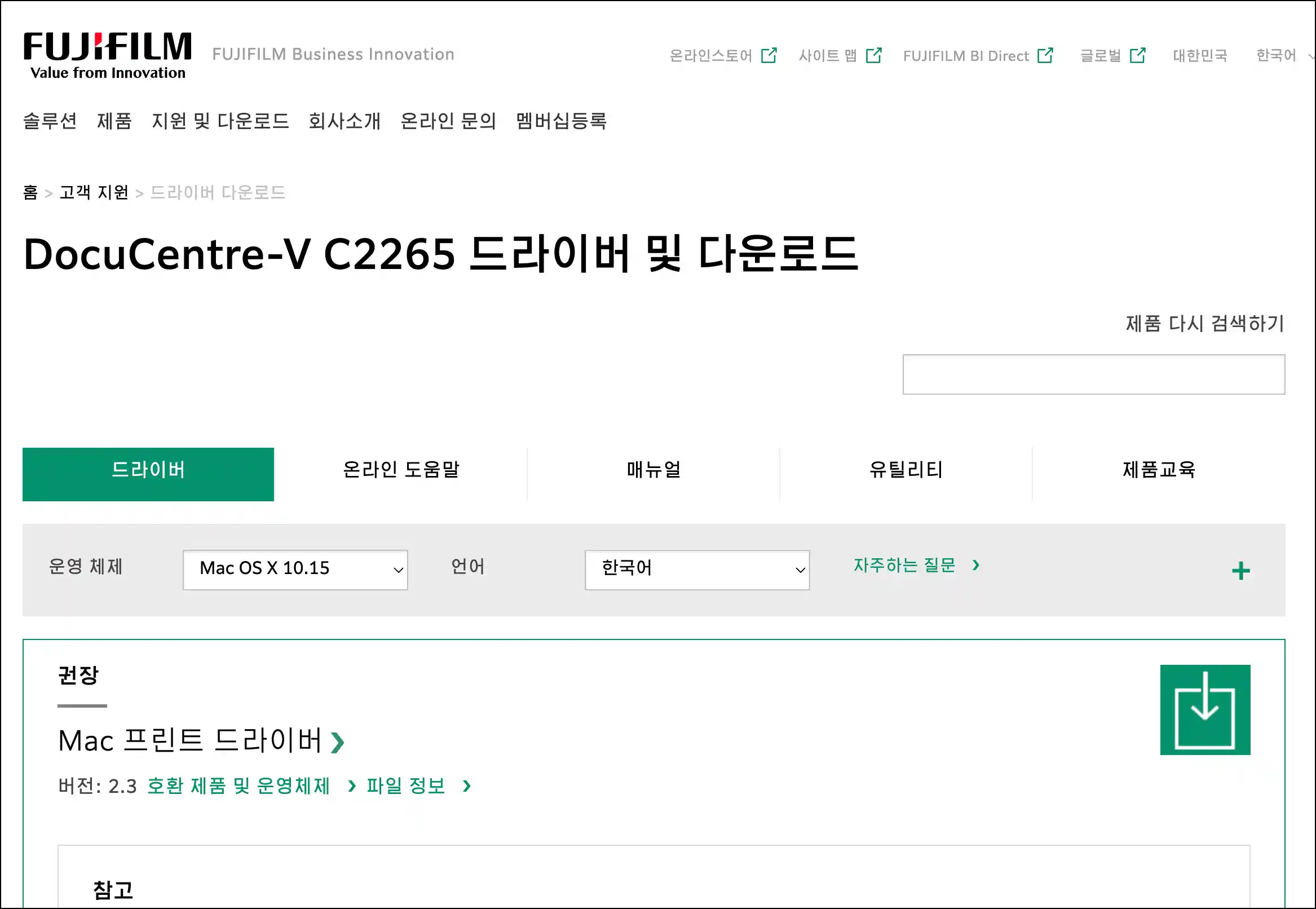Open the 호환 제품 및 운영체제 link
Image resolution: width=1316 pixels, height=909 pixels.
[239, 786]
